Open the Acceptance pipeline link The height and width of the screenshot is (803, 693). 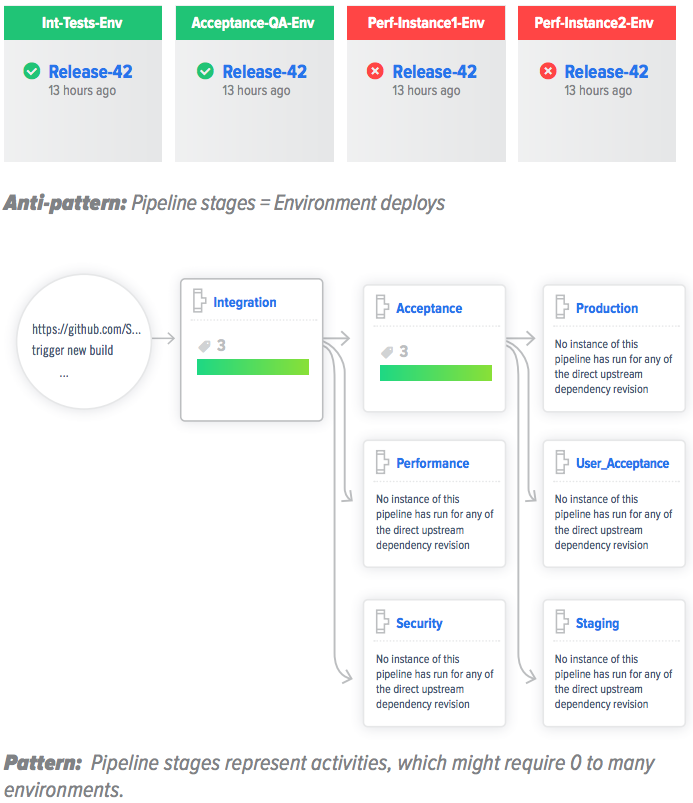pyautogui.click(x=429, y=309)
